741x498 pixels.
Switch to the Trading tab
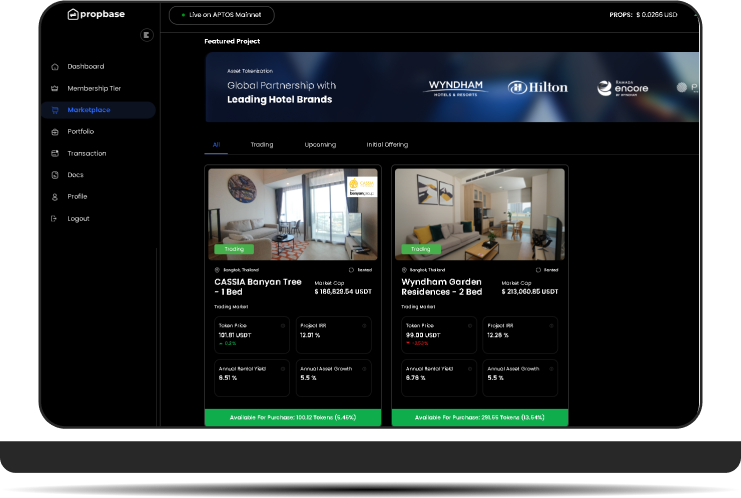tap(261, 145)
